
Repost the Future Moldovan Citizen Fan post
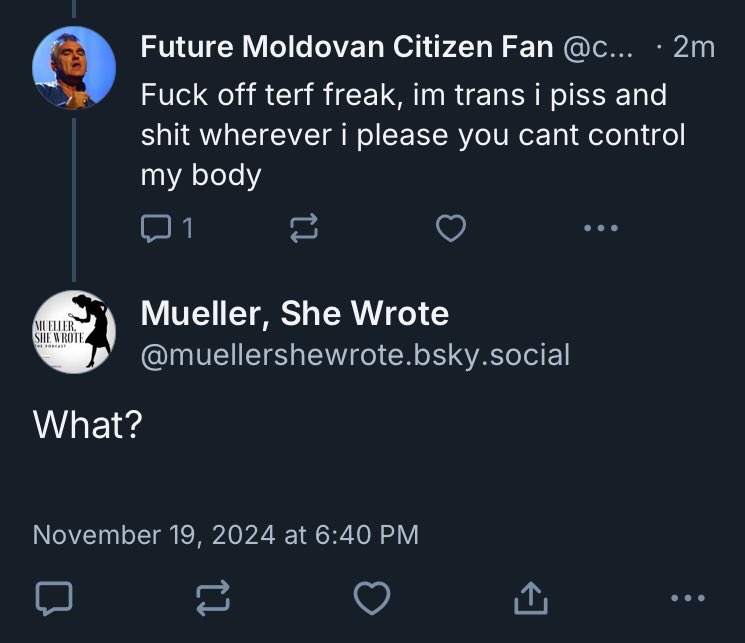[x=303, y=229]
